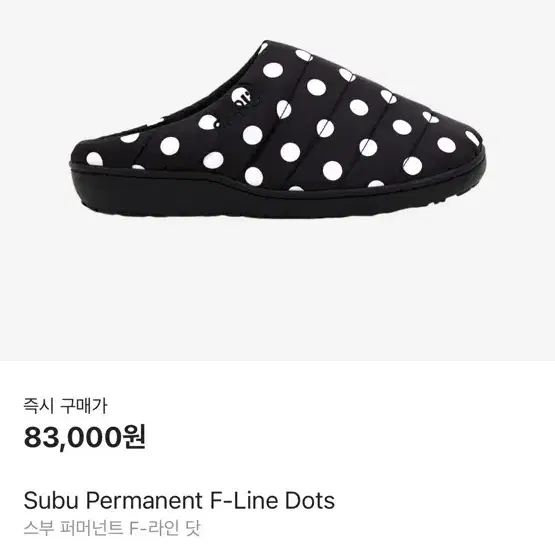Select the word Permanent in the product title
The width and height of the screenshot is (555, 555).
point(144,500)
